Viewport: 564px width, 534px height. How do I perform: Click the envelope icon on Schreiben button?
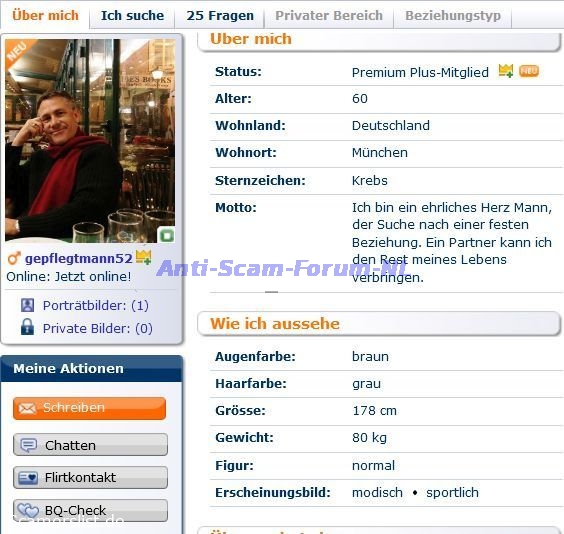pos(27,408)
